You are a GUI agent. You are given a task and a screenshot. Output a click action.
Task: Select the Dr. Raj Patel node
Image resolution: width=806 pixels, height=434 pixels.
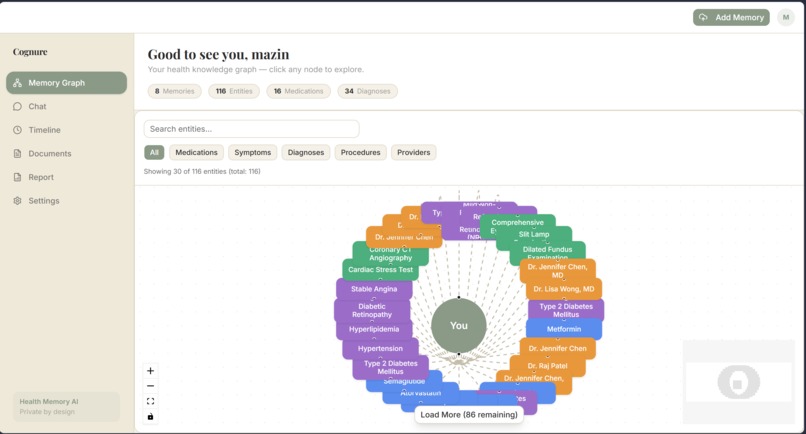coord(547,366)
